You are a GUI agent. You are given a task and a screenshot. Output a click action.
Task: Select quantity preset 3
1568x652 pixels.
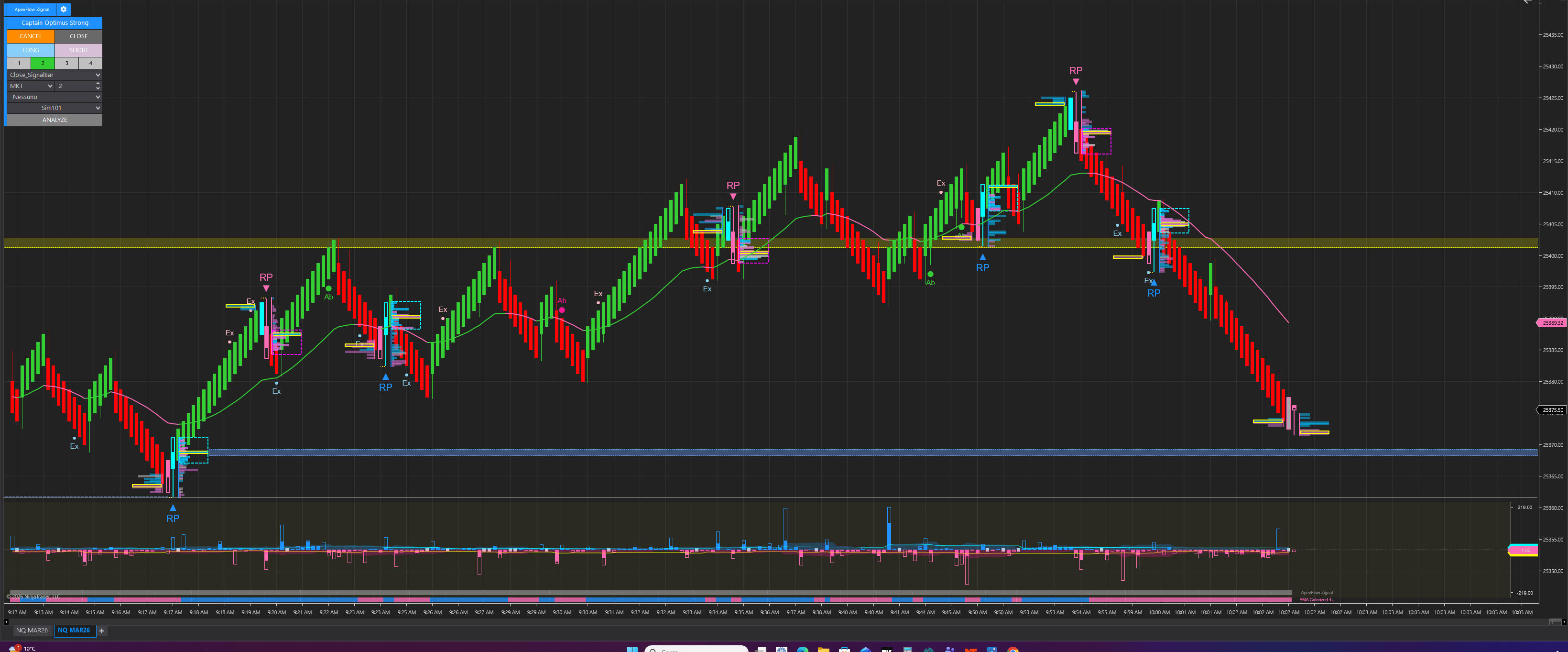[67, 63]
